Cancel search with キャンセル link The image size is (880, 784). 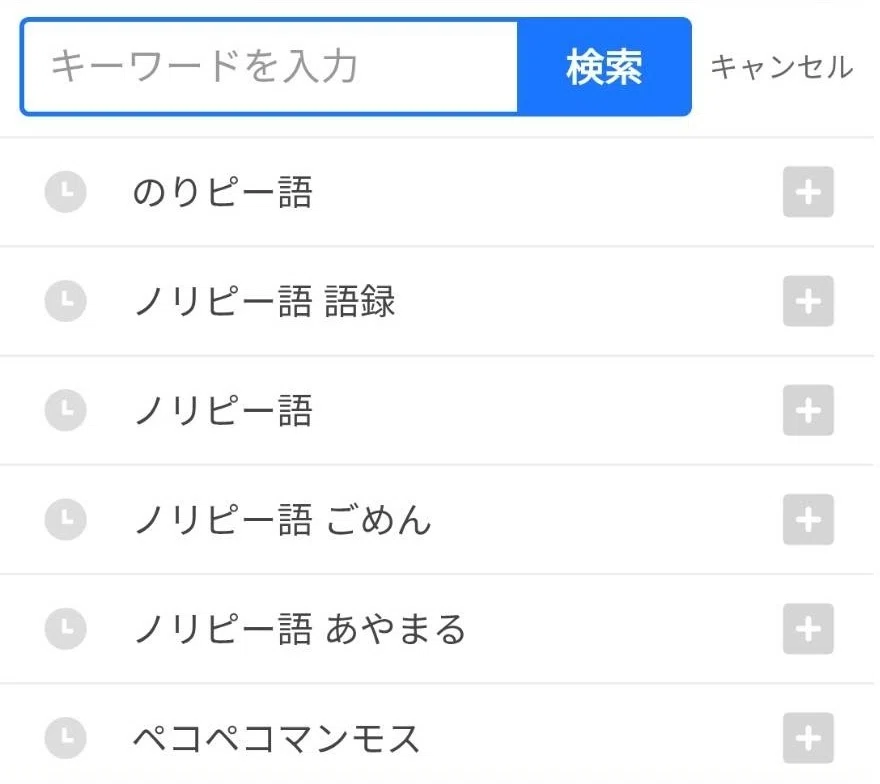[782, 67]
